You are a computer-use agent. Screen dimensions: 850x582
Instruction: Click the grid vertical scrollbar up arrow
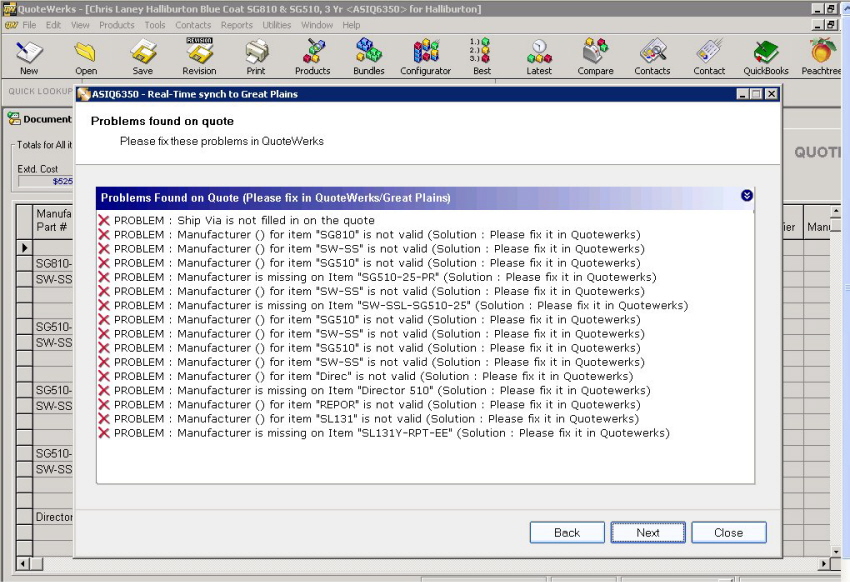coord(835,210)
